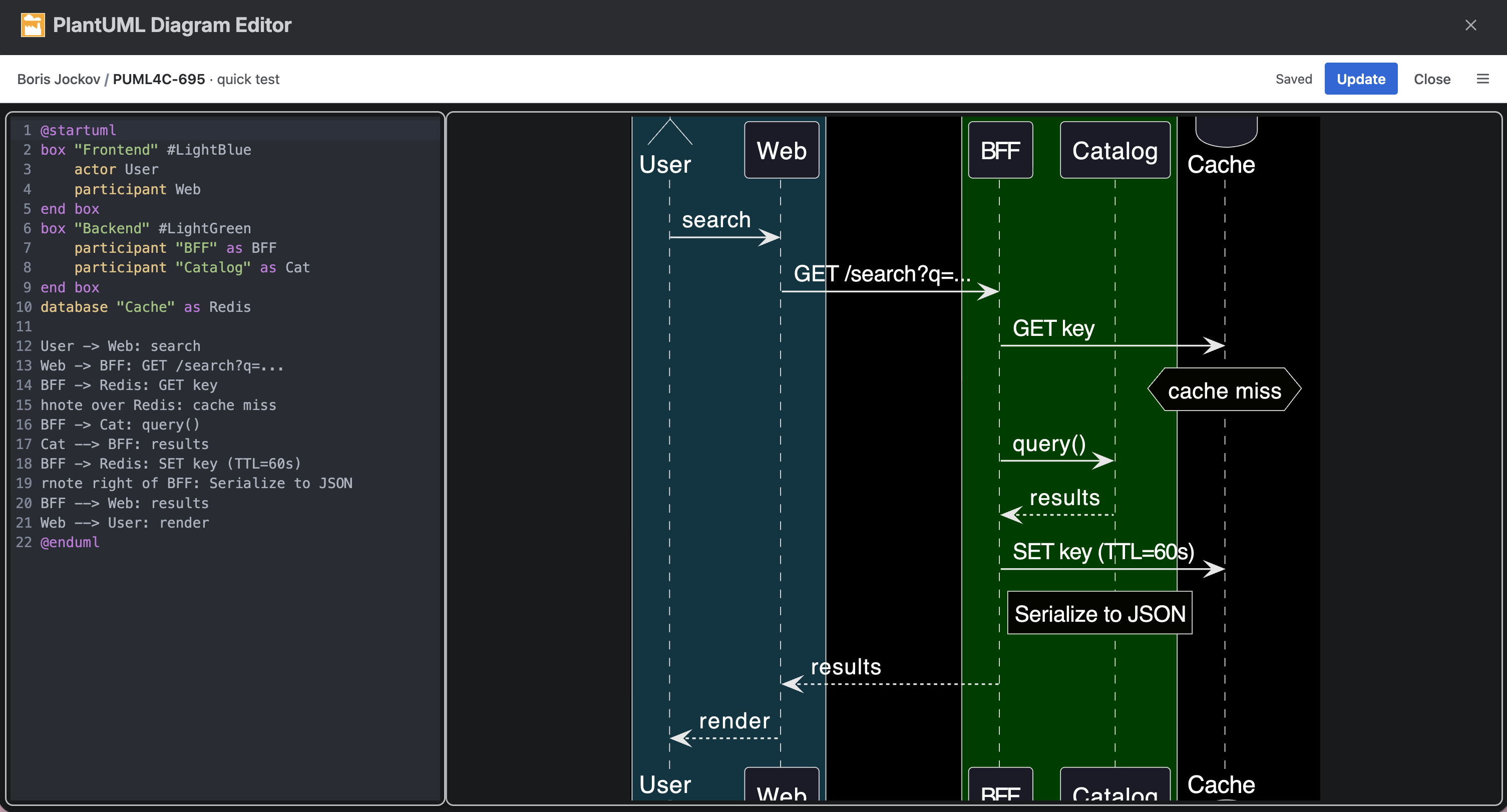Screen dimensions: 1507x812
Task: Click the 'Serialize to JSON' note box
Action: [1100, 613]
